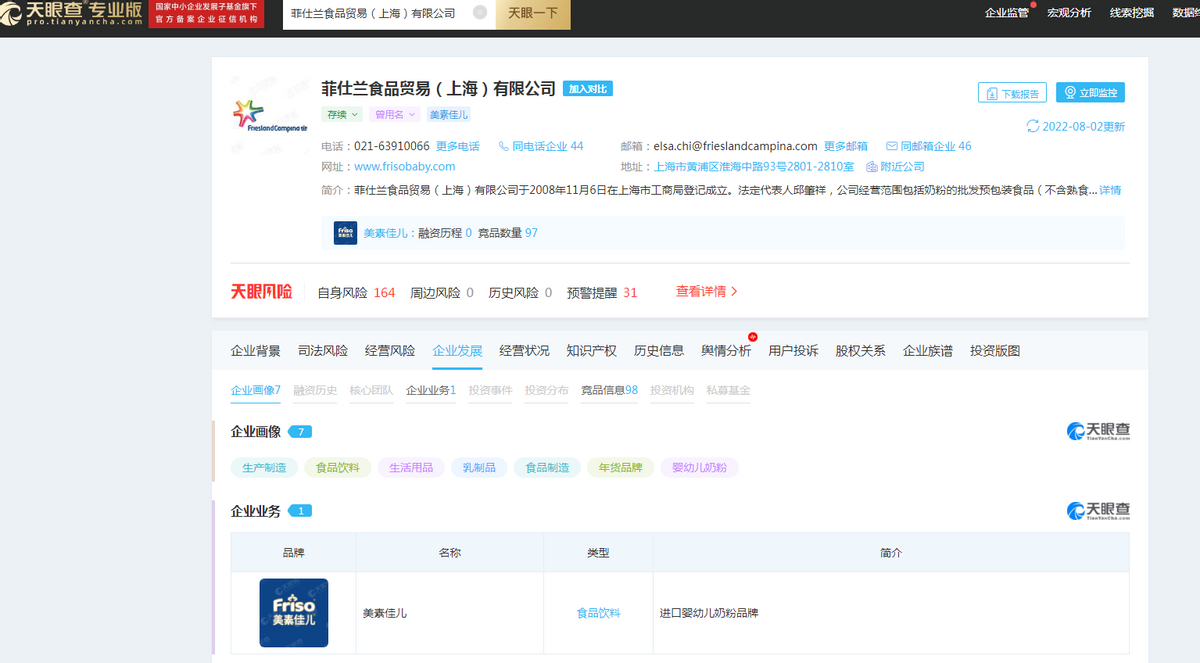Switch to the 企业背景 tab

click(256, 351)
